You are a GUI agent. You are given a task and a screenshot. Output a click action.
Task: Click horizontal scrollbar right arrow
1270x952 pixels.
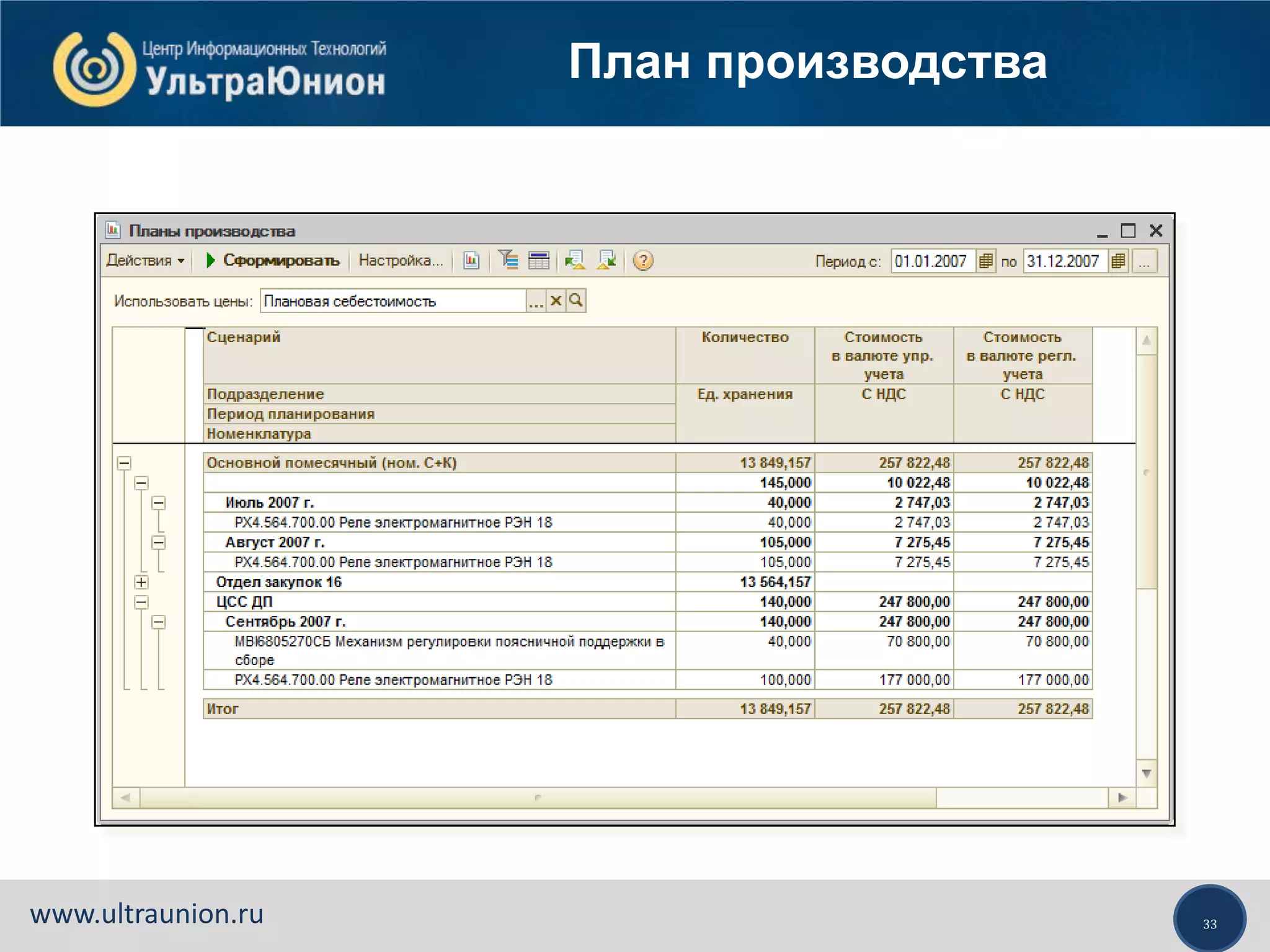pos(1122,798)
